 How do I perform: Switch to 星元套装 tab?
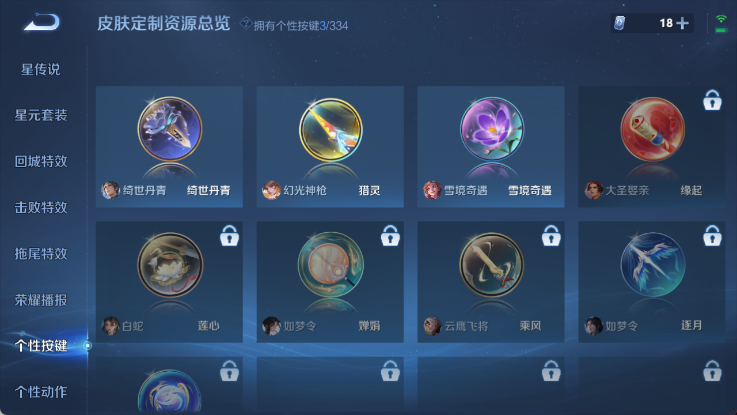coord(41,115)
